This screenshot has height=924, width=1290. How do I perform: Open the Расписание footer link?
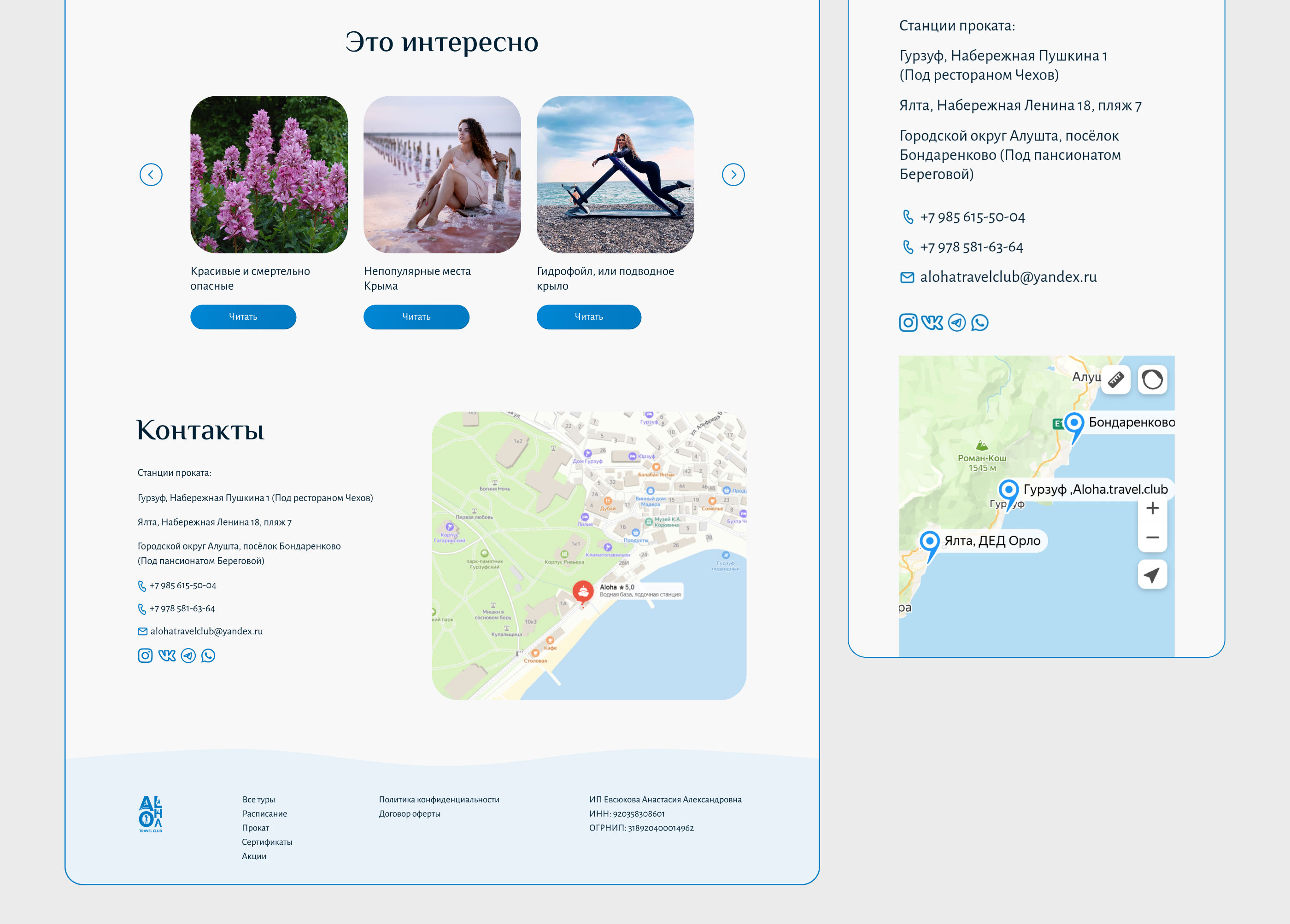264,814
